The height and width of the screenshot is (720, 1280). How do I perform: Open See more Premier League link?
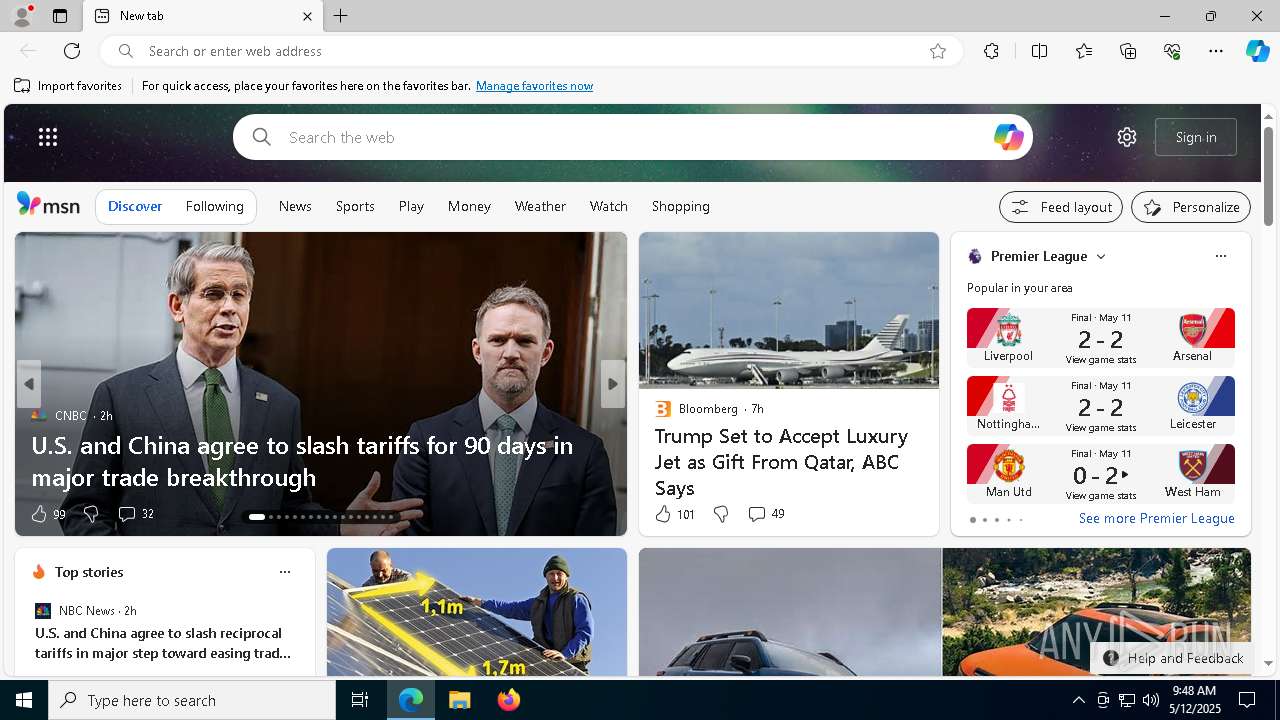click(x=1157, y=518)
